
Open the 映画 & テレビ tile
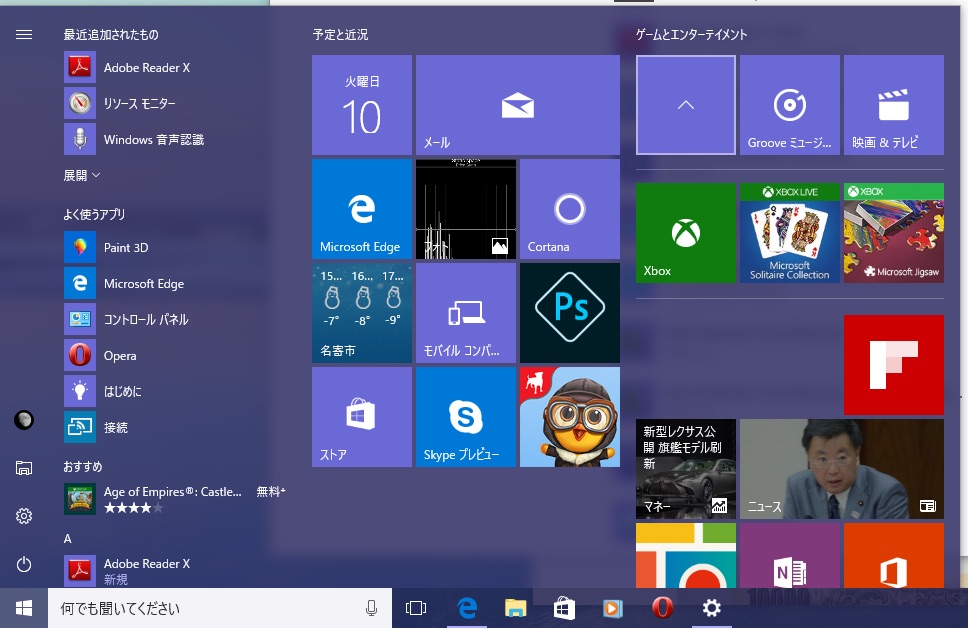click(x=894, y=105)
